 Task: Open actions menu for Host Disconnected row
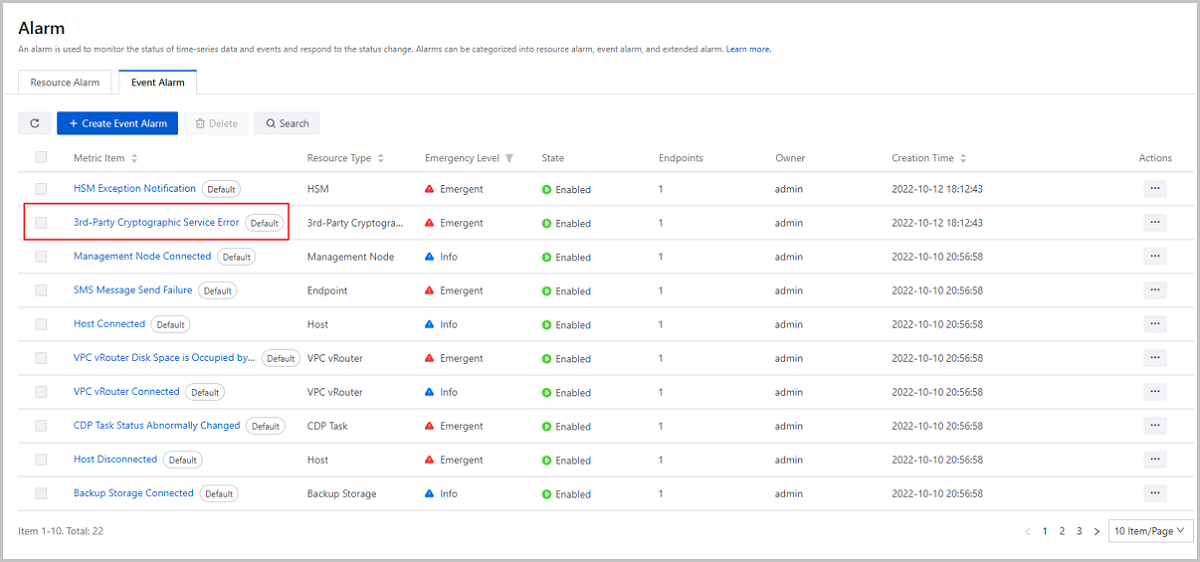tap(1155, 459)
